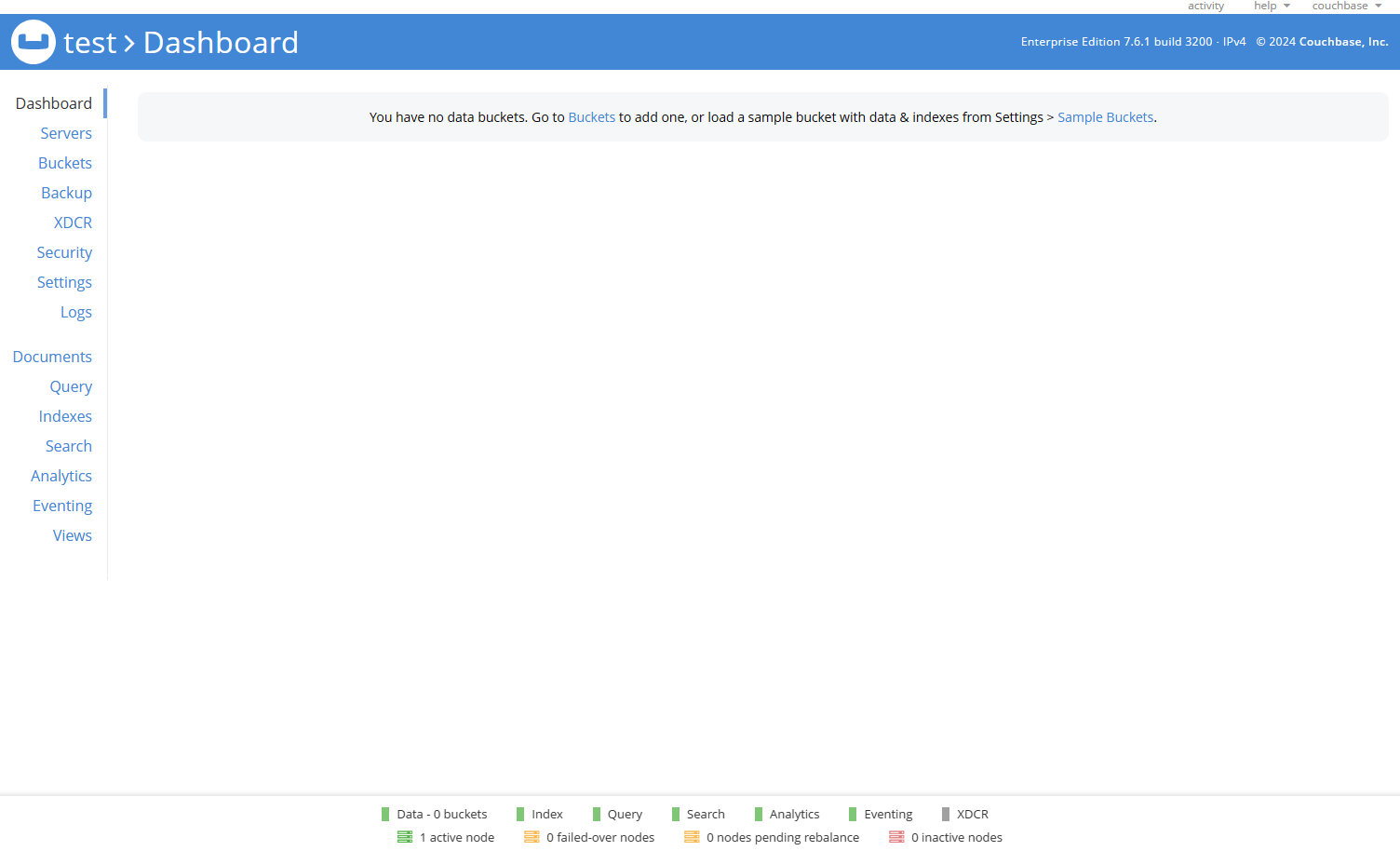Image resolution: width=1400 pixels, height=851 pixels.
Task: Click the pending rebalance nodes icon
Action: (x=692, y=837)
